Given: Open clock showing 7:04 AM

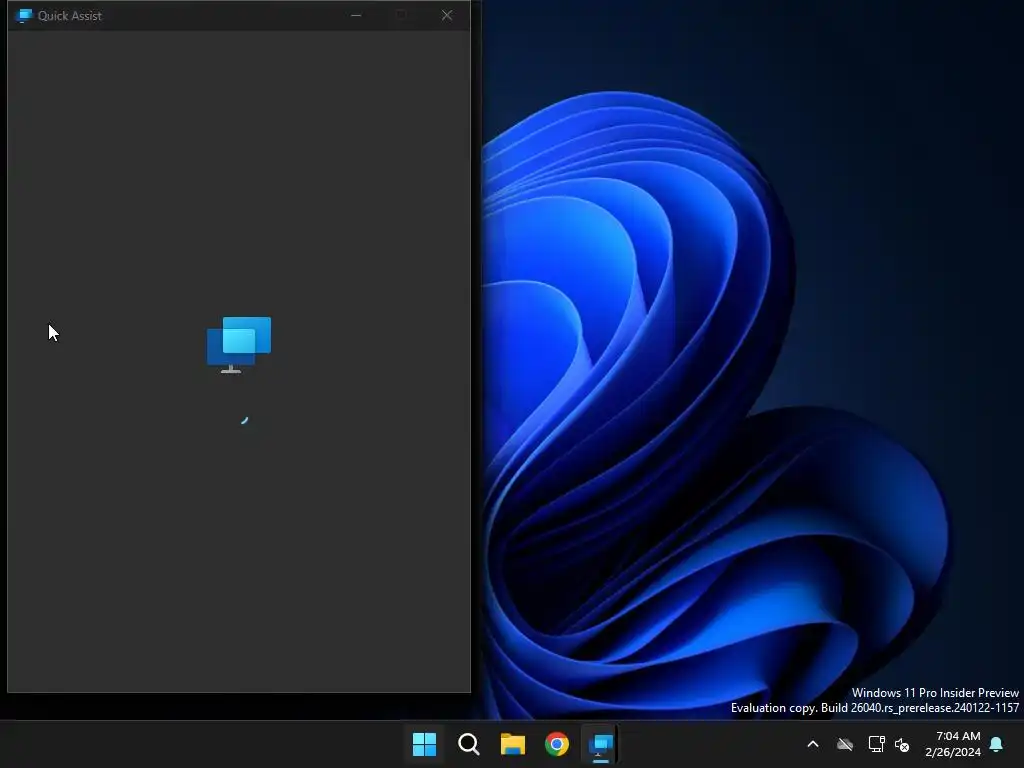Looking at the screenshot, I should (x=958, y=736).
